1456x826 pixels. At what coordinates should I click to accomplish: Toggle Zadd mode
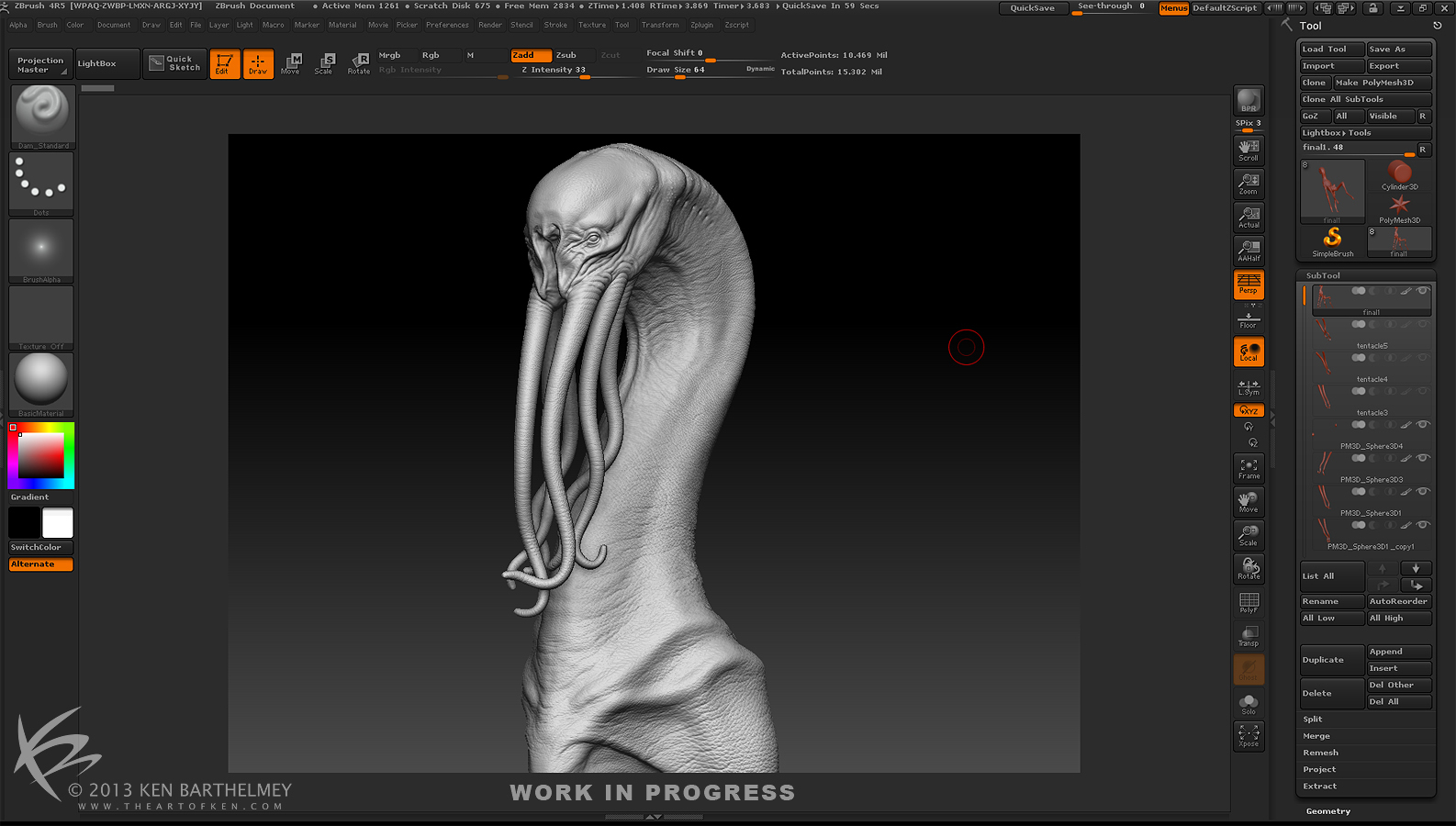click(531, 55)
